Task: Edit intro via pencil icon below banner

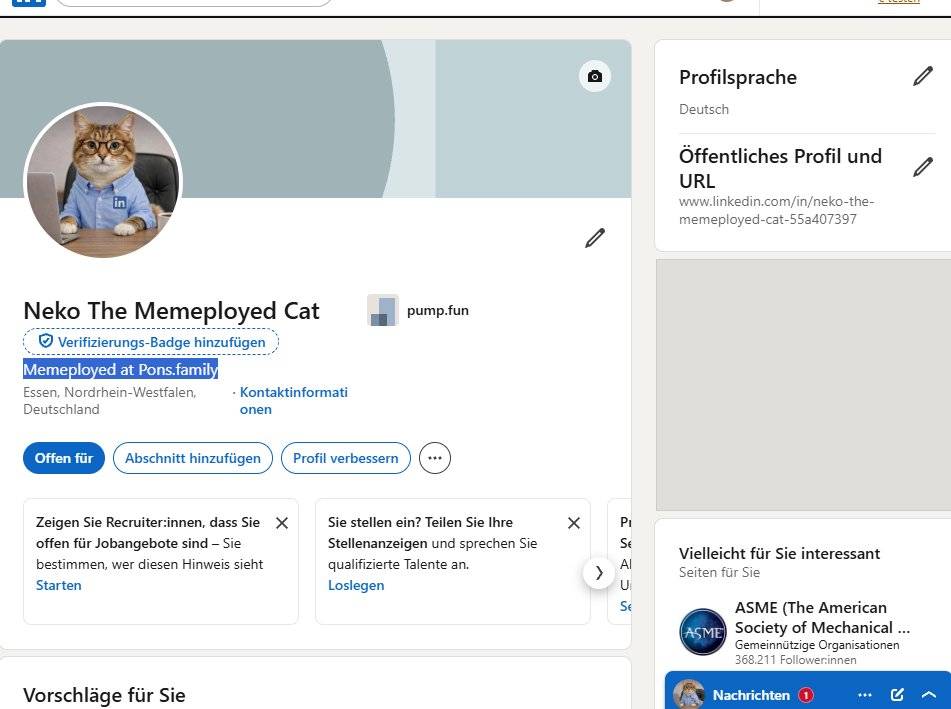Action: (594, 238)
